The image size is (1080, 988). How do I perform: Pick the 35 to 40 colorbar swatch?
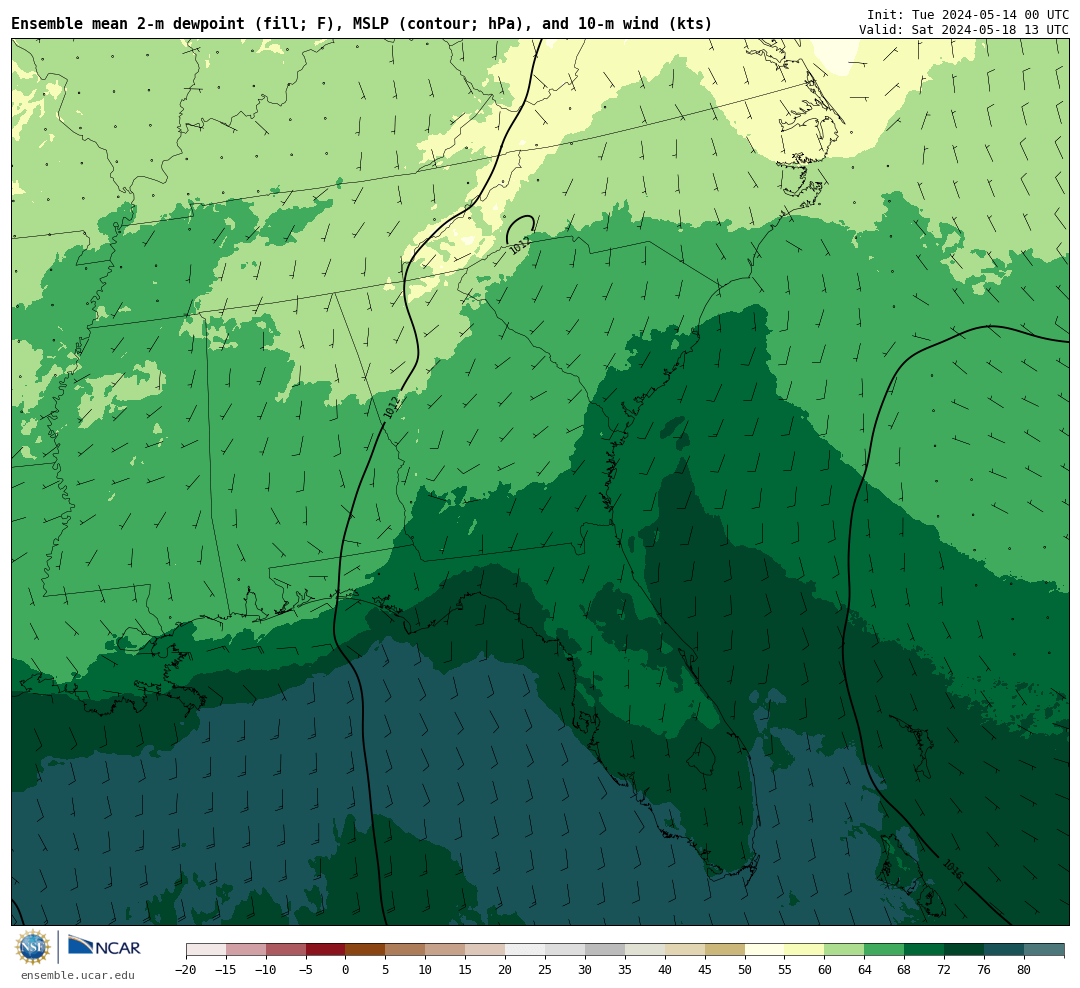[x=645, y=949]
